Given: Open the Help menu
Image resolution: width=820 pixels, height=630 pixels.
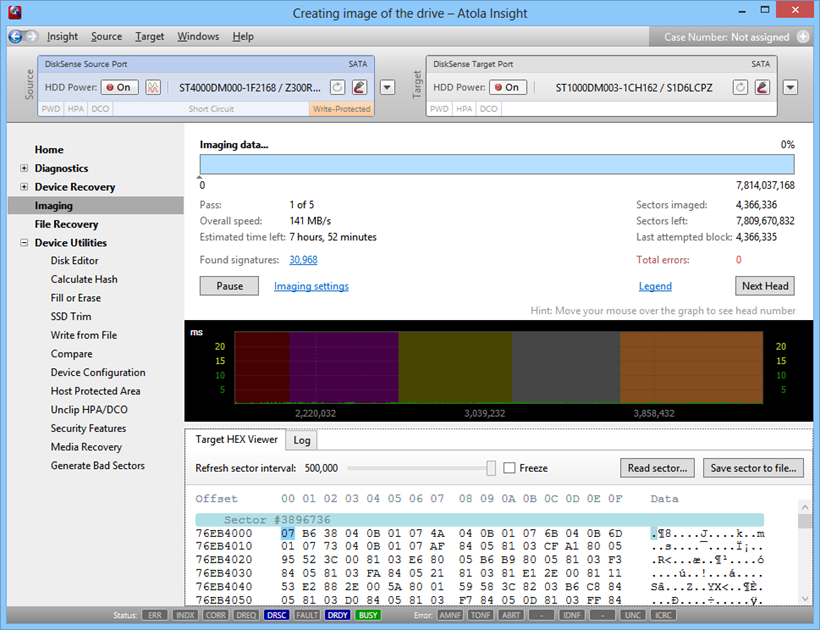Looking at the screenshot, I should click(x=243, y=37).
